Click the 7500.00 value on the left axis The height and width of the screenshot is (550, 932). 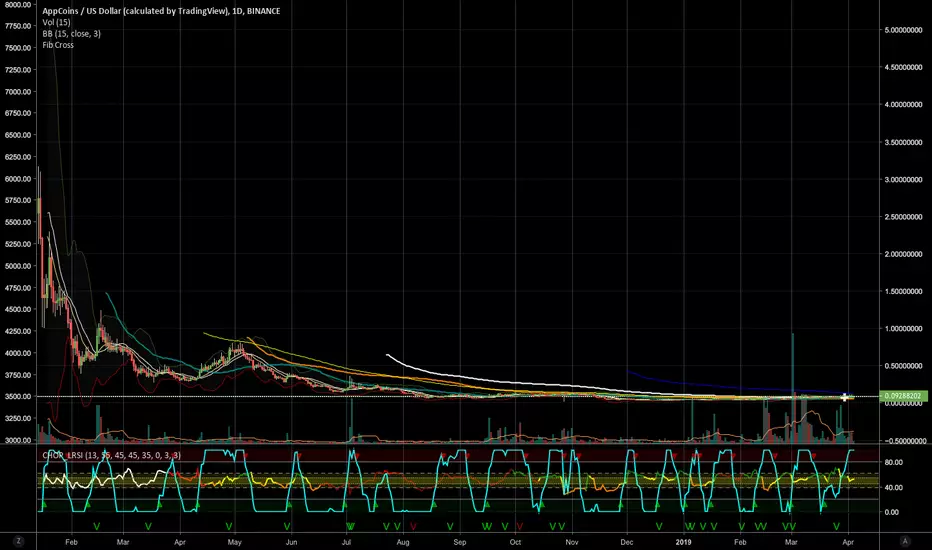click(18, 48)
